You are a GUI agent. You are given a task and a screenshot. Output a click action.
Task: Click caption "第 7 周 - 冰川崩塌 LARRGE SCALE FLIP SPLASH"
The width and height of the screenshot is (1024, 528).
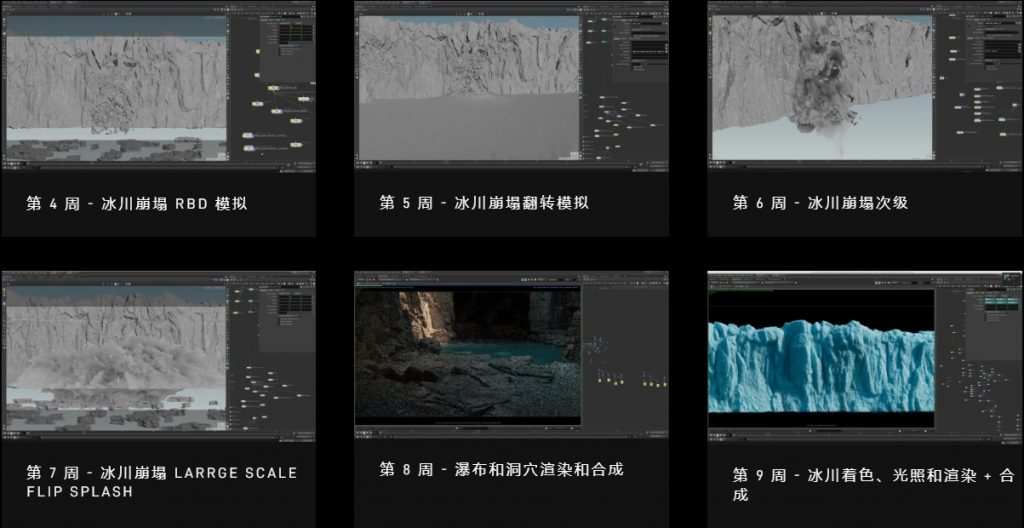click(162, 482)
